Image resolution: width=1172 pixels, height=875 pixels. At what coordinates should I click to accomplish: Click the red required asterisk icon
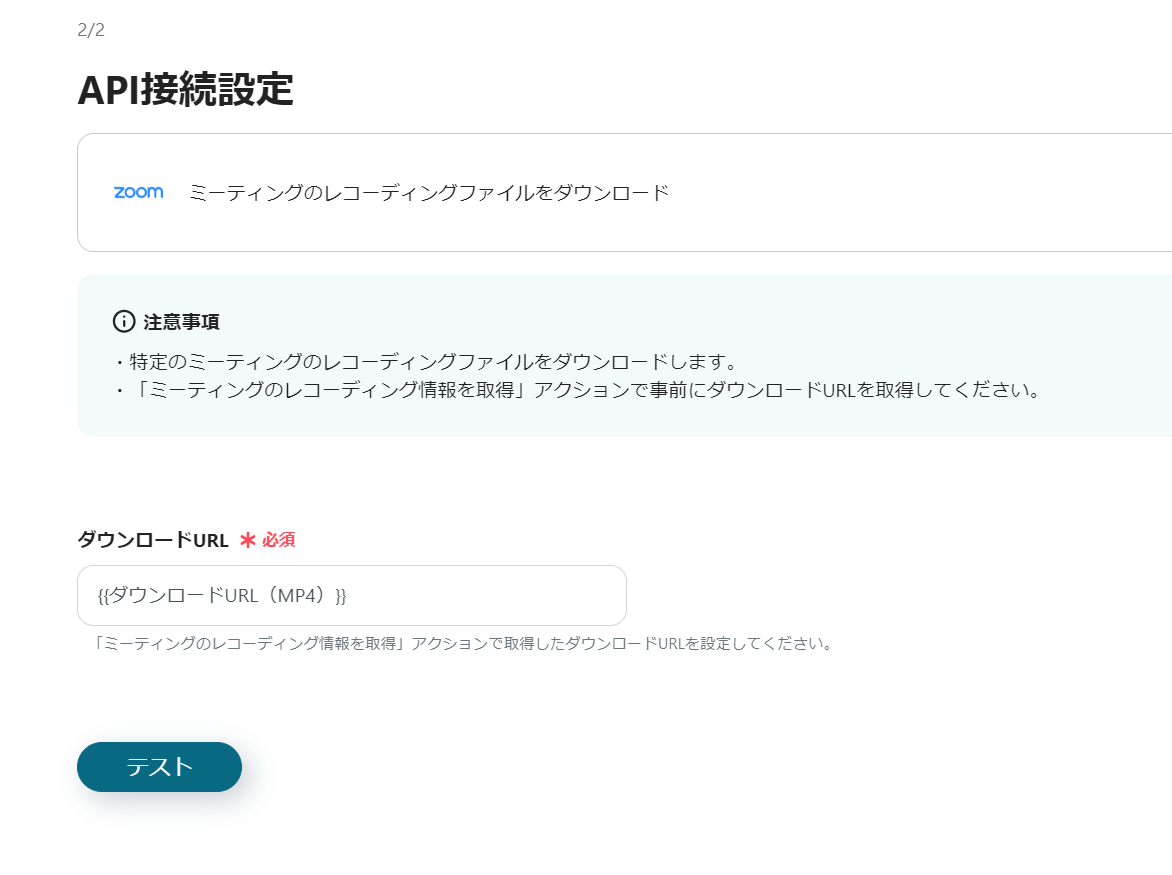pos(248,540)
